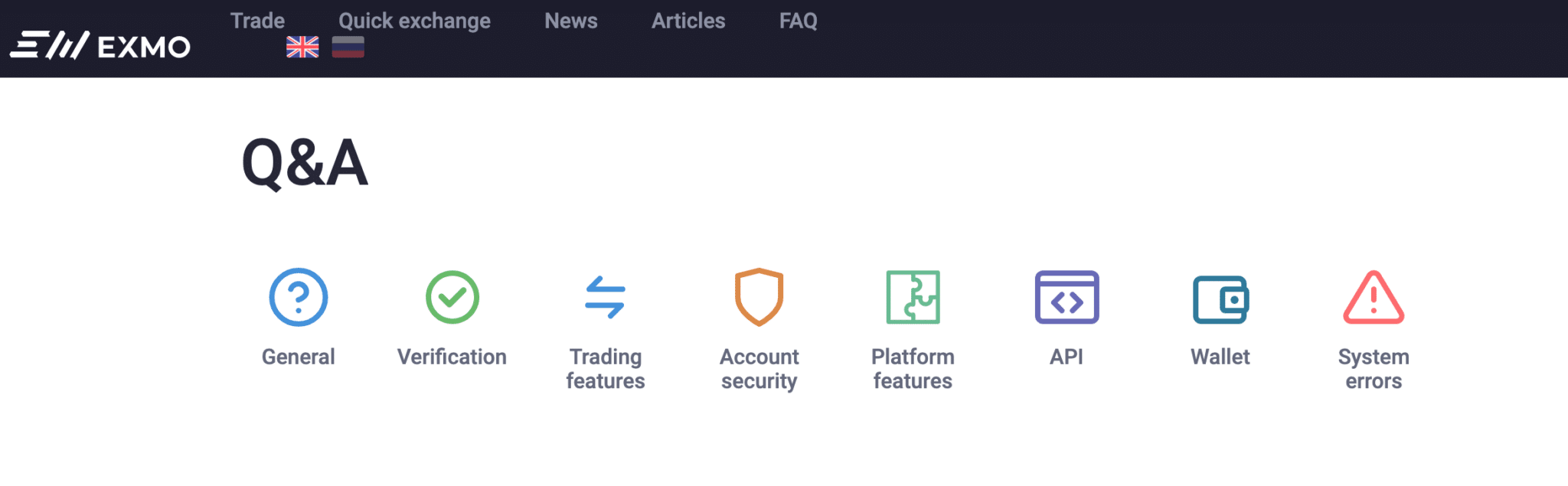
Task: Select the API category label
Action: point(1067,357)
